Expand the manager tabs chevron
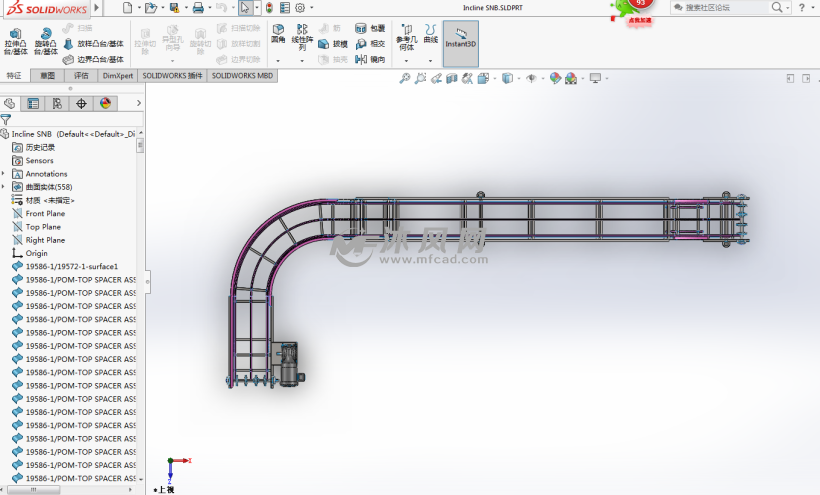This screenshot has width=820, height=495. [x=139, y=103]
